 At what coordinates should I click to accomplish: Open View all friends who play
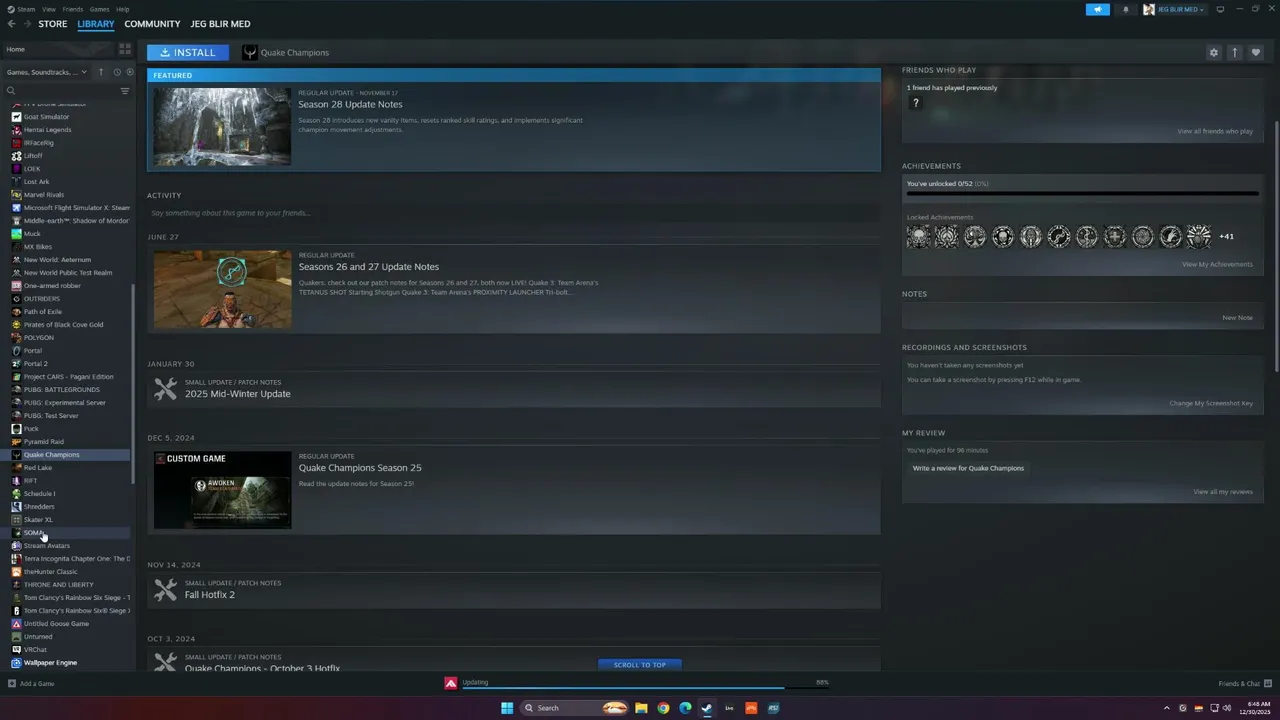1215,131
